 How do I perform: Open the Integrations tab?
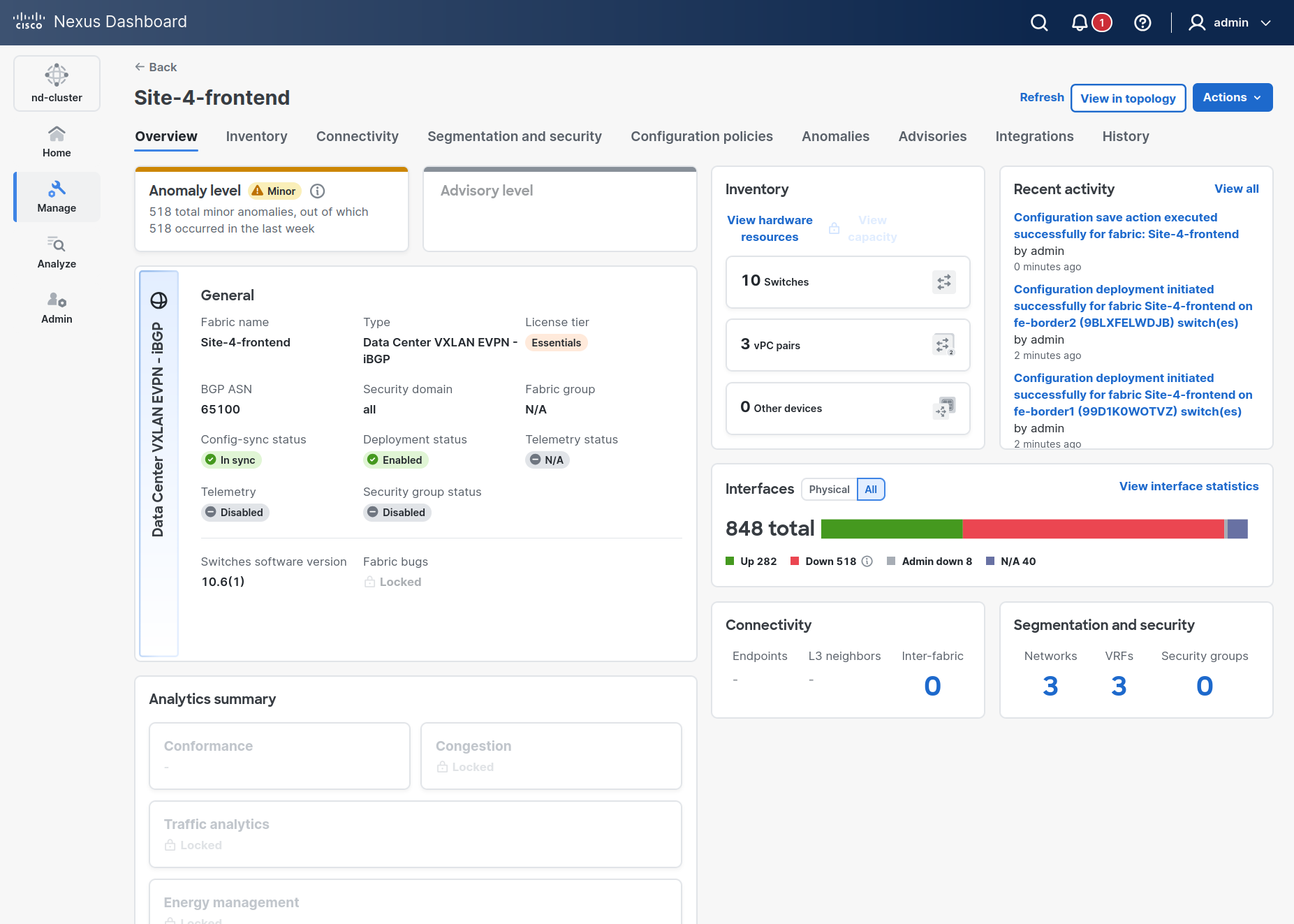[x=1034, y=136]
